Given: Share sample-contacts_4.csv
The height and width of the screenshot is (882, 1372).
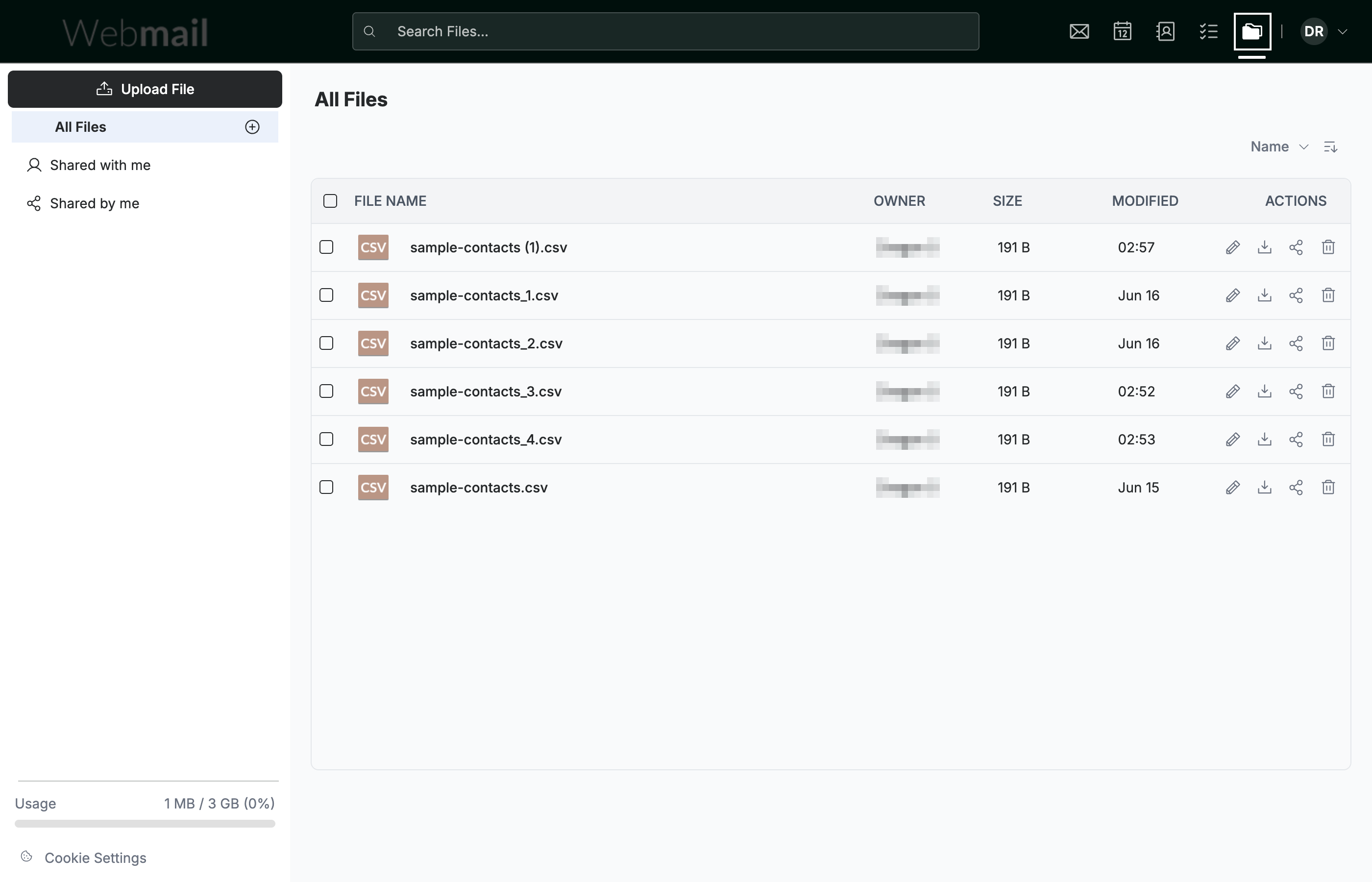Looking at the screenshot, I should 1296,440.
